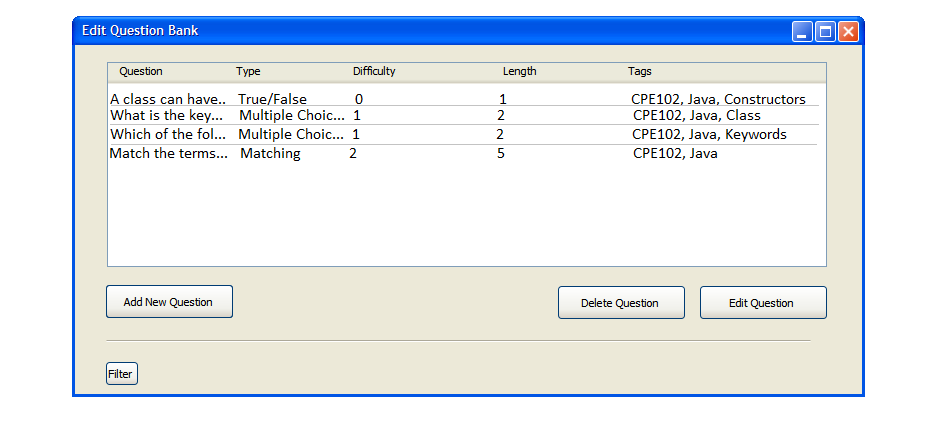This screenshot has height=438, width=946.
Task: Select the "What is the key..." question row
Action: click(168, 116)
